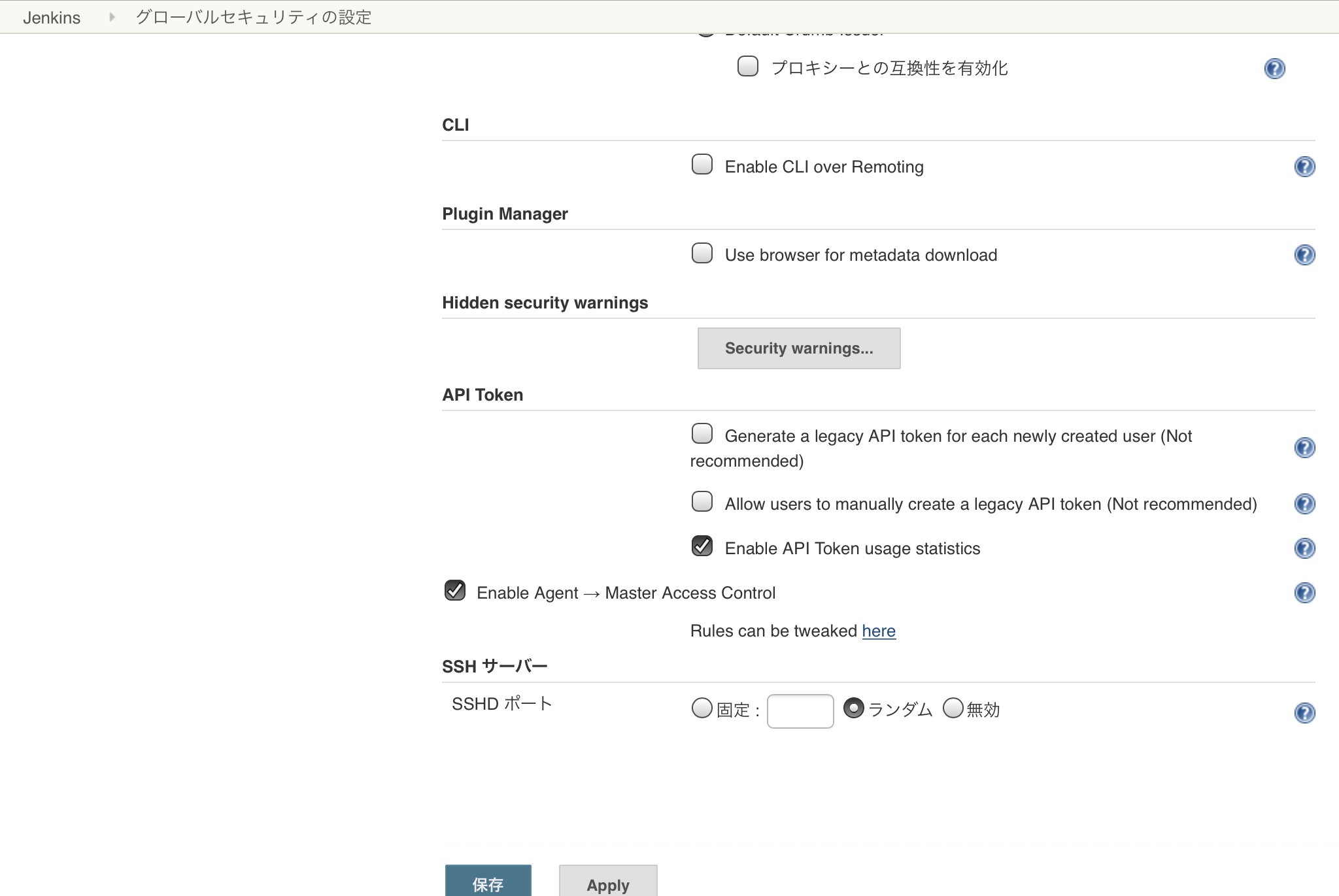This screenshot has height=896, width=1339.
Task: Expand the Security warnings... section
Action: click(x=798, y=348)
